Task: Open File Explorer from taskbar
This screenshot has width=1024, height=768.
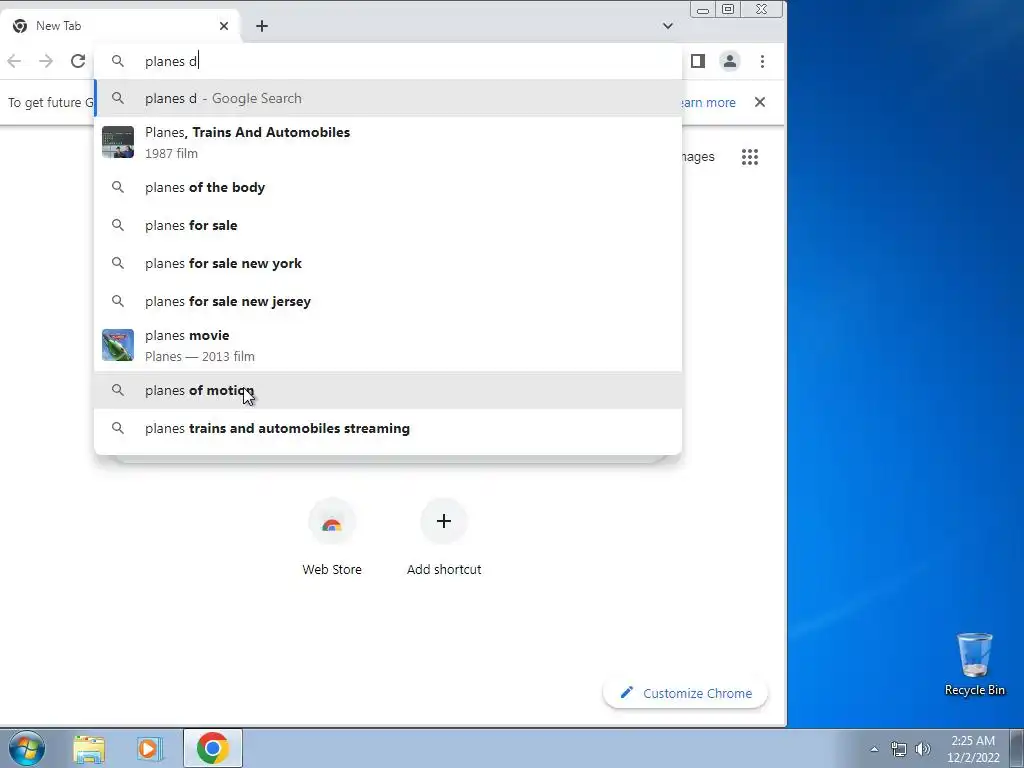Action: 89,748
